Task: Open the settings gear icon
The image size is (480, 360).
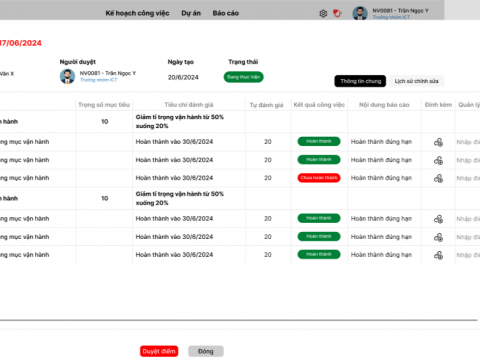Action: pos(323,13)
